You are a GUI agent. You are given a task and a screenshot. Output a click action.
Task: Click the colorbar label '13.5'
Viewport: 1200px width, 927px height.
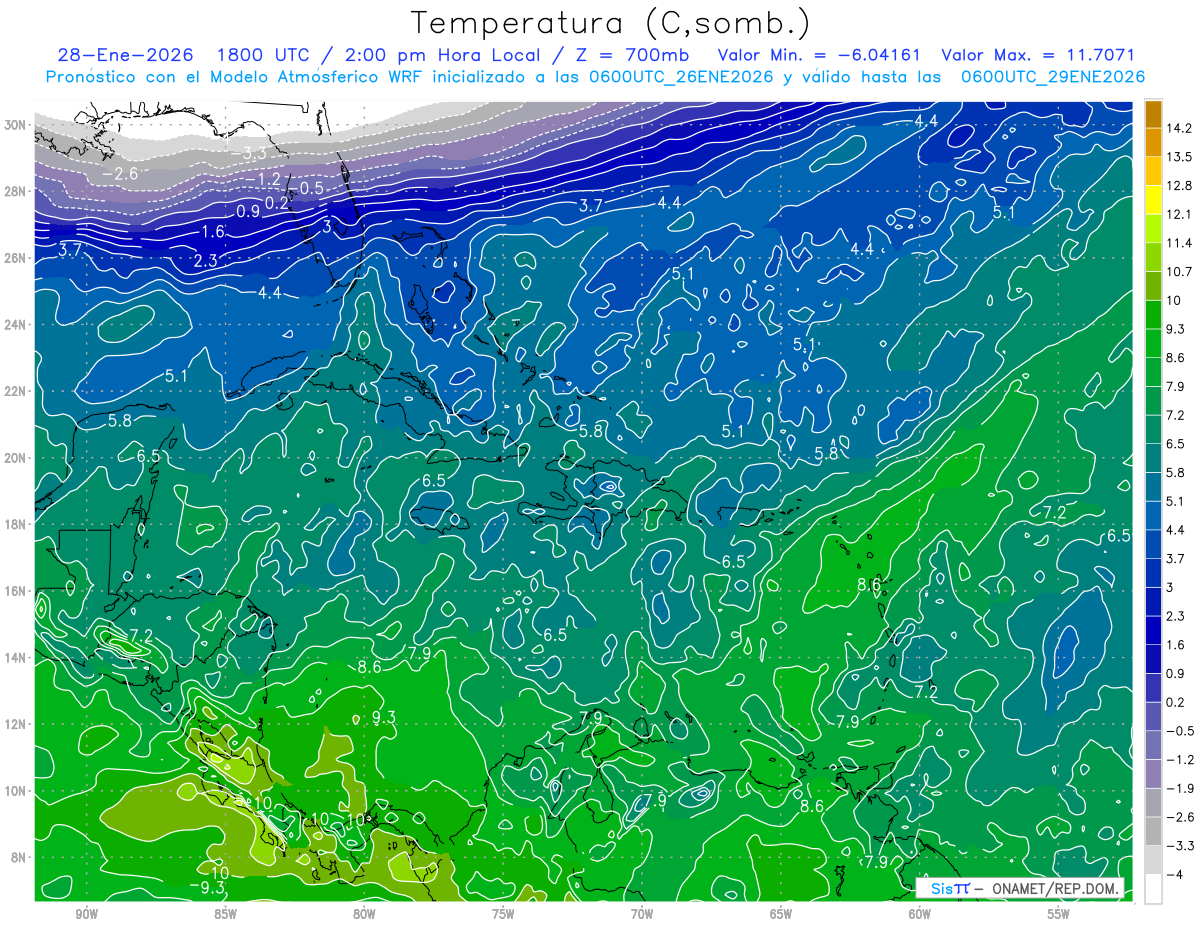(x=1180, y=157)
